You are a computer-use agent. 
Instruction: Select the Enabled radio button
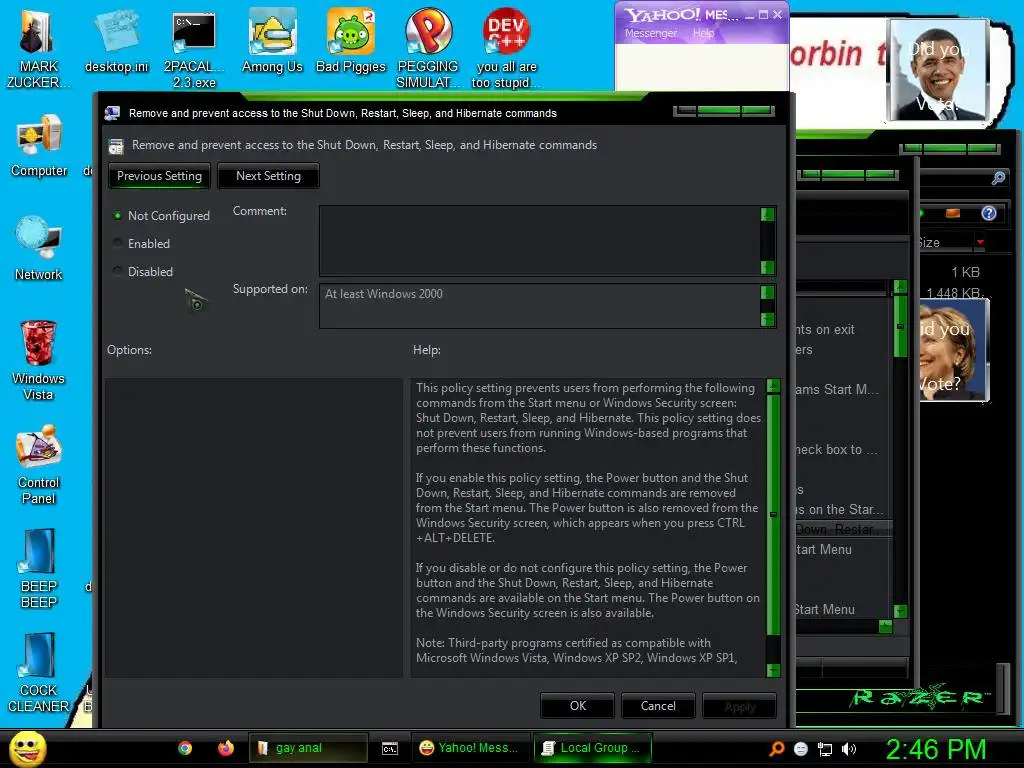[118, 244]
